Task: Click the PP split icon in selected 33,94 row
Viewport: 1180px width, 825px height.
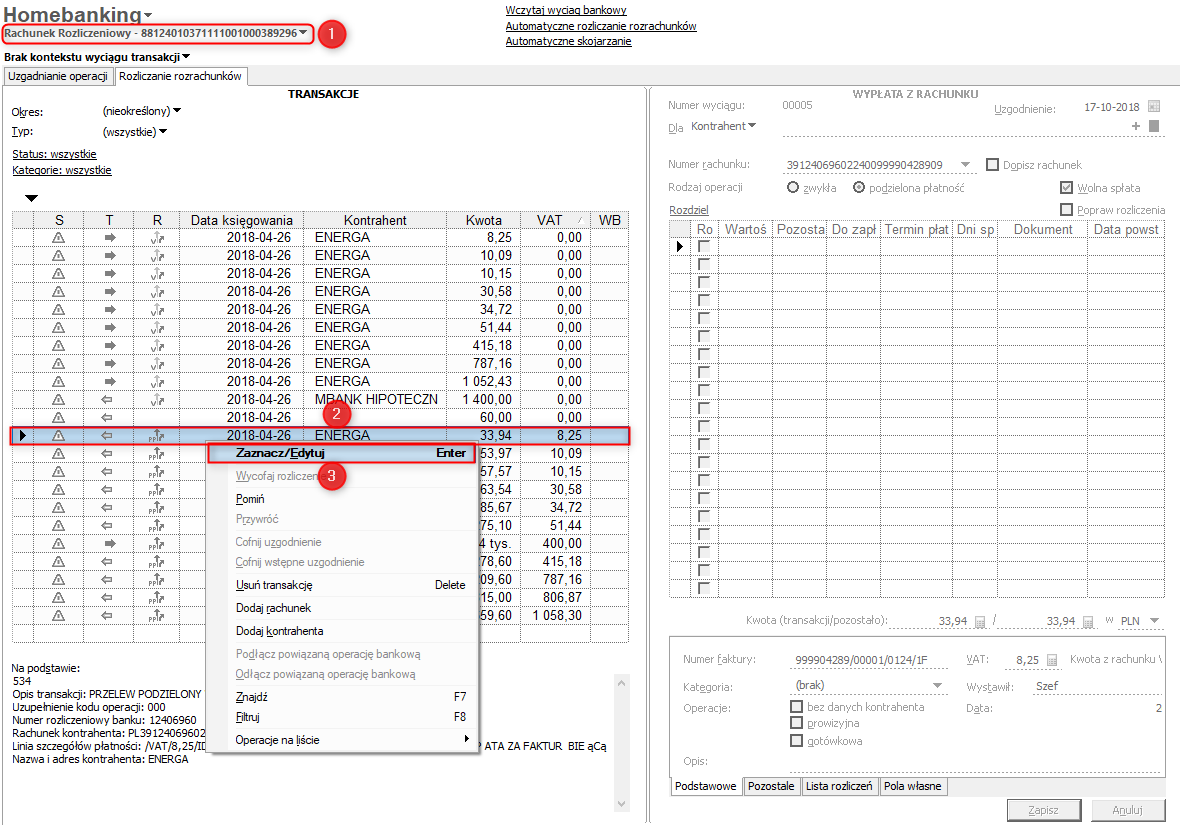Action: (157, 436)
